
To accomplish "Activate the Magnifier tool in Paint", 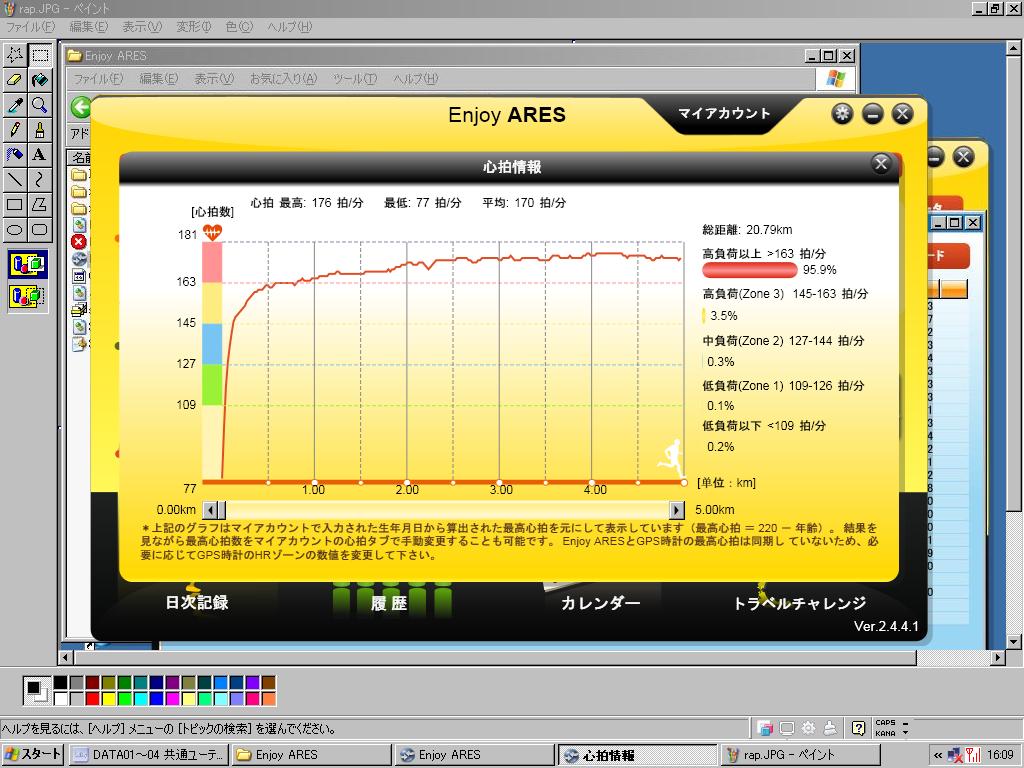I will click(x=40, y=104).
